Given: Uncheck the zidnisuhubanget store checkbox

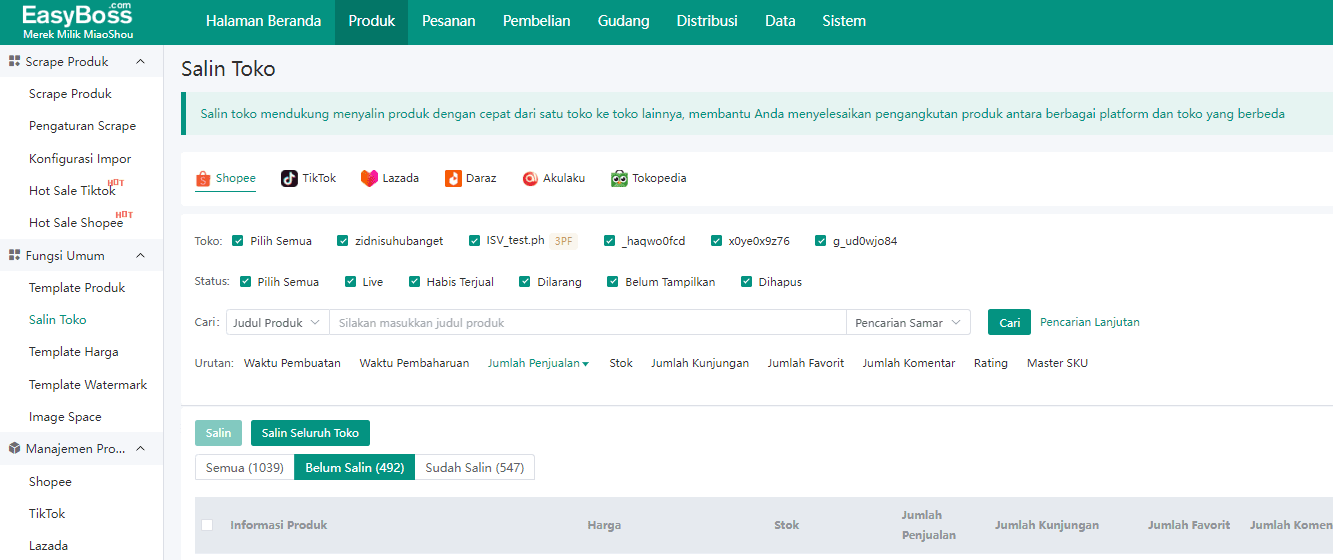Looking at the screenshot, I should coord(343,241).
